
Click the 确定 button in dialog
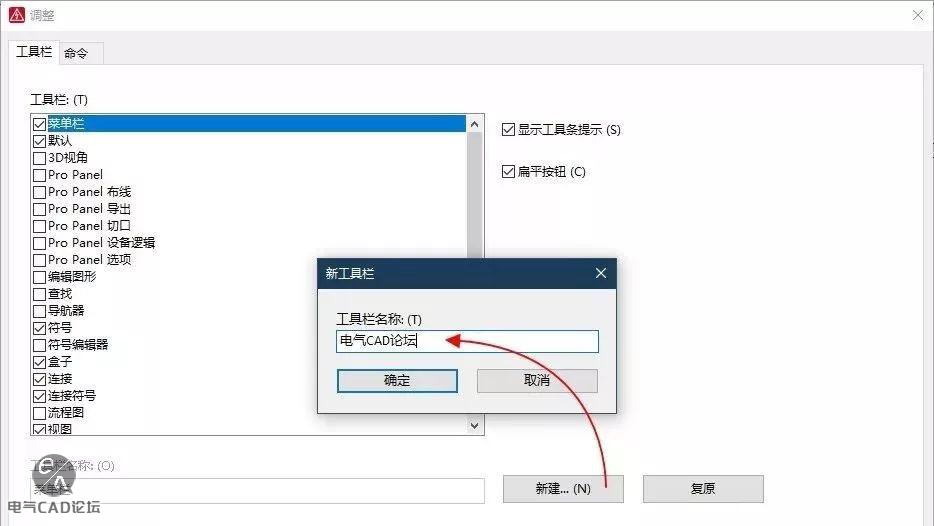(x=397, y=380)
